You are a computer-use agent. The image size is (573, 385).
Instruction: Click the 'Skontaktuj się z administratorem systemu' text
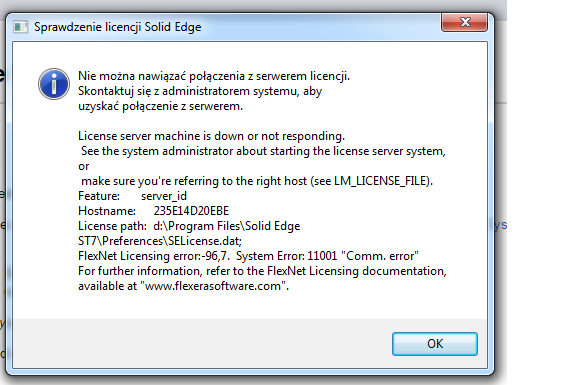click(200, 91)
